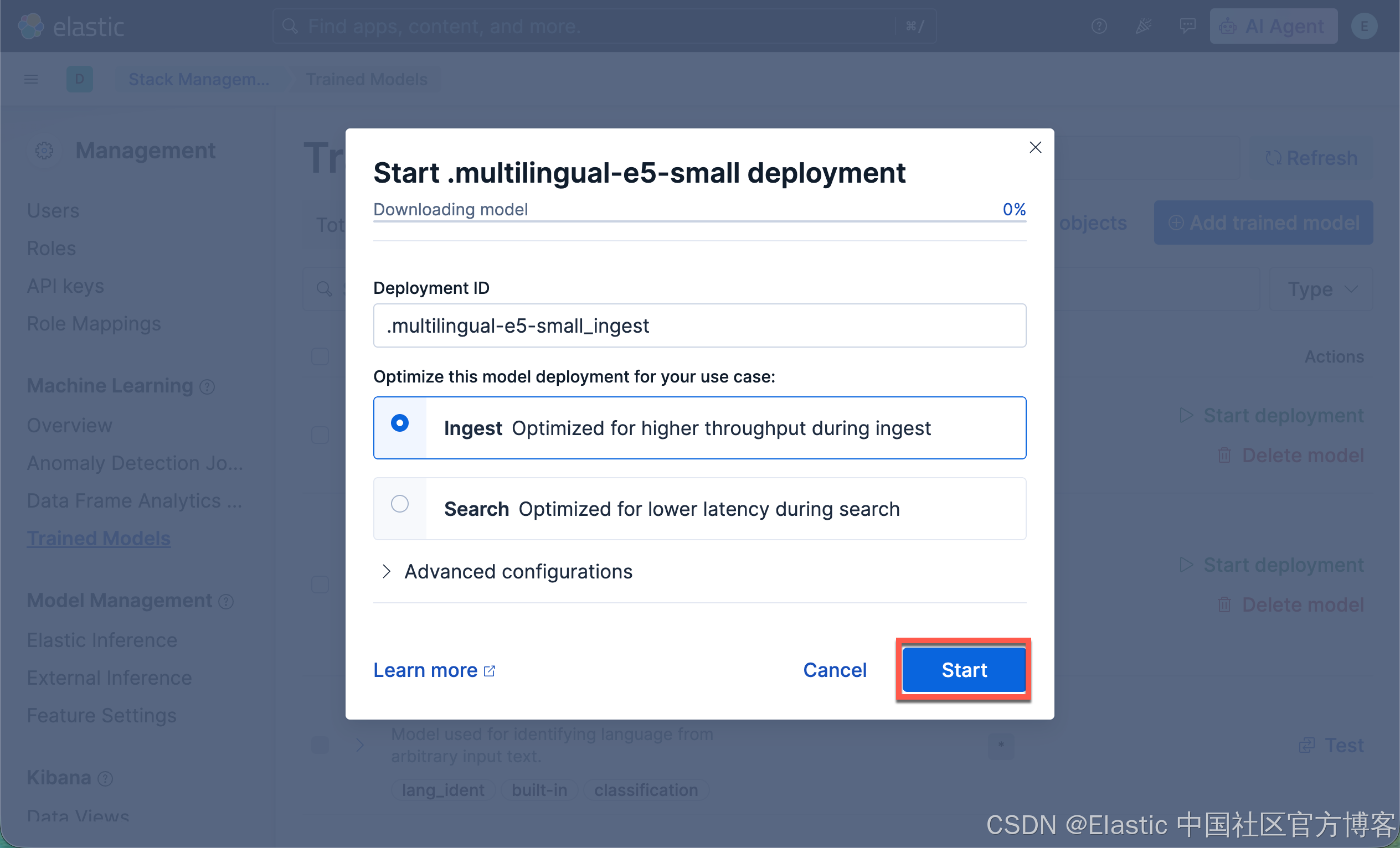Go to Roles in Management sidebar

(x=51, y=248)
